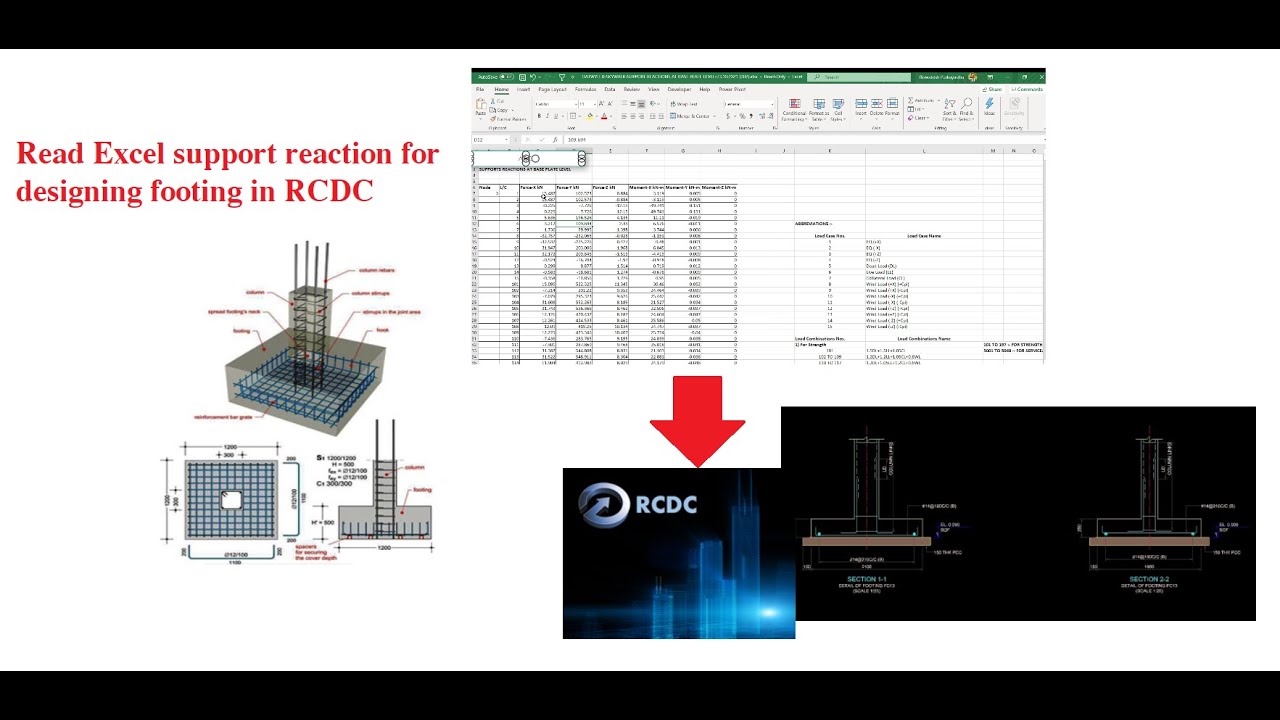Image resolution: width=1280 pixels, height=720 pixels.
Task: Switch to the Insert ribbon tab
Action: coord(523,89)
